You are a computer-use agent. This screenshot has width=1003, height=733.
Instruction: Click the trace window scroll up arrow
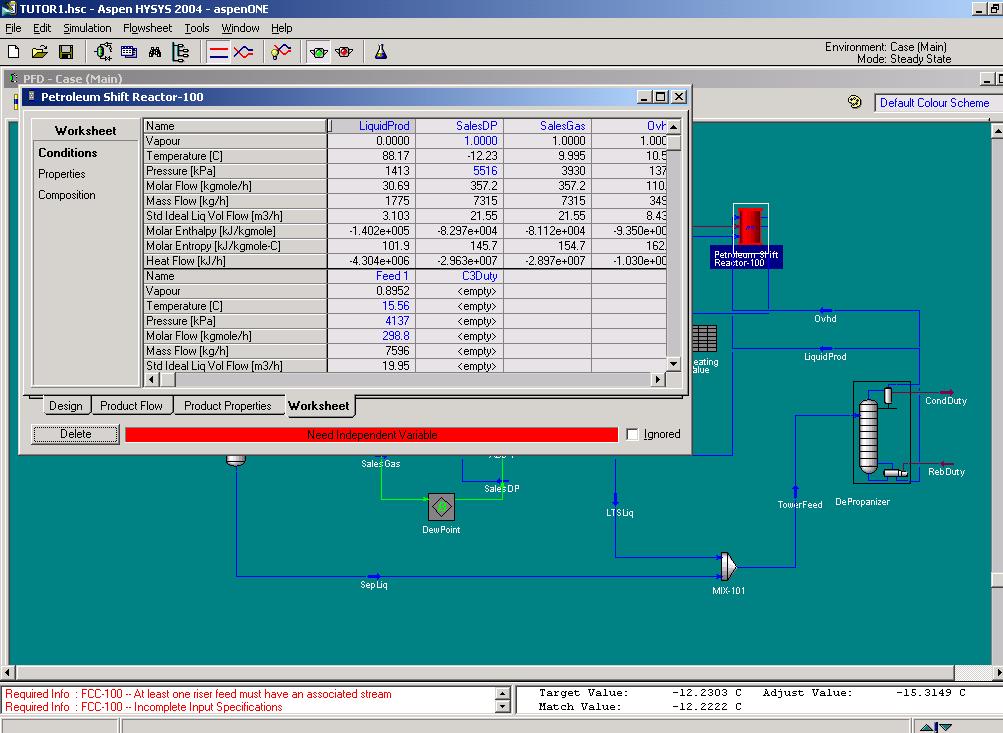pos(503,693)
